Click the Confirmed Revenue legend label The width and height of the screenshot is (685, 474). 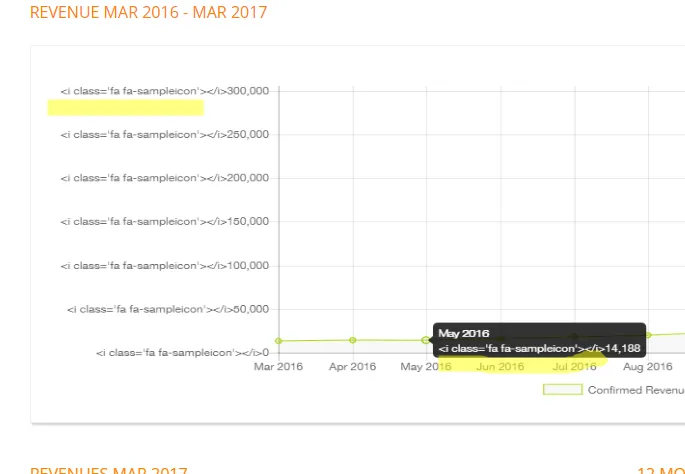tap(636, 390)
